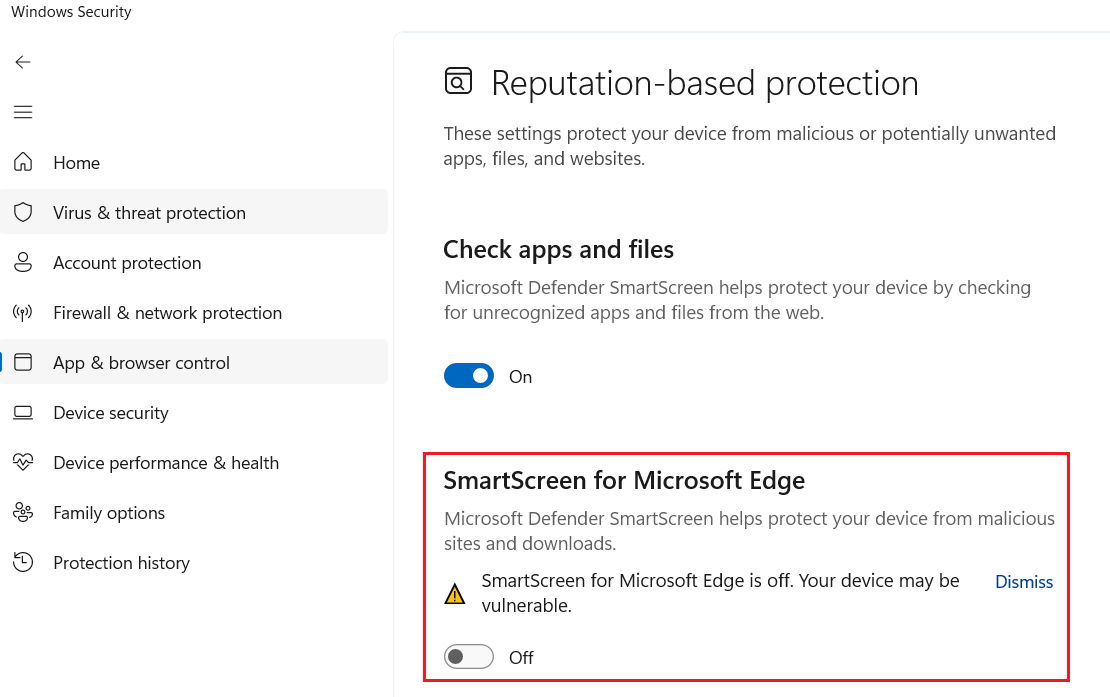Open Virus & threat protection section
The image size is (1110, 697).
coord(194,212)
